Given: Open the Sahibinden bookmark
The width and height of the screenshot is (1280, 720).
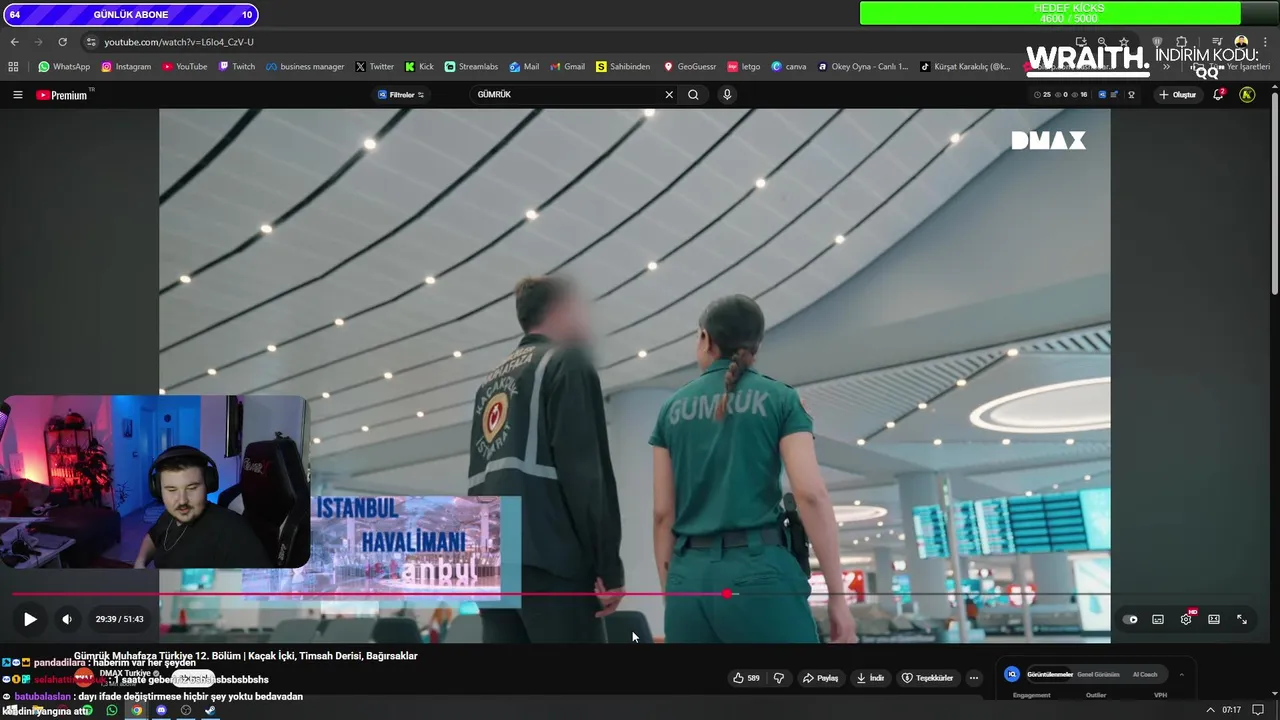Looking at the screenshot, I should point(623,67).
